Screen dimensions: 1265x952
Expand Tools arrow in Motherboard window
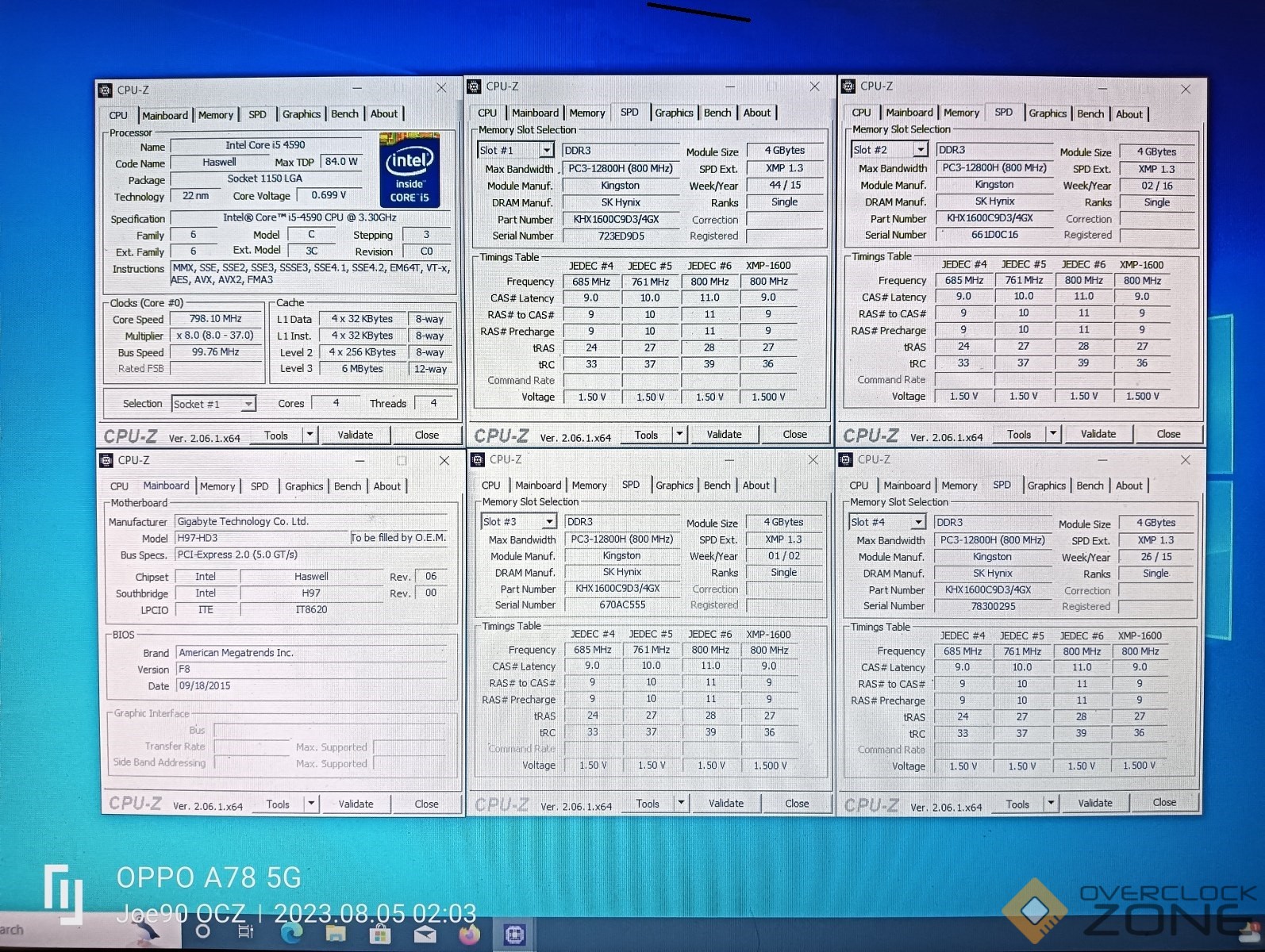tap(311, 804)
